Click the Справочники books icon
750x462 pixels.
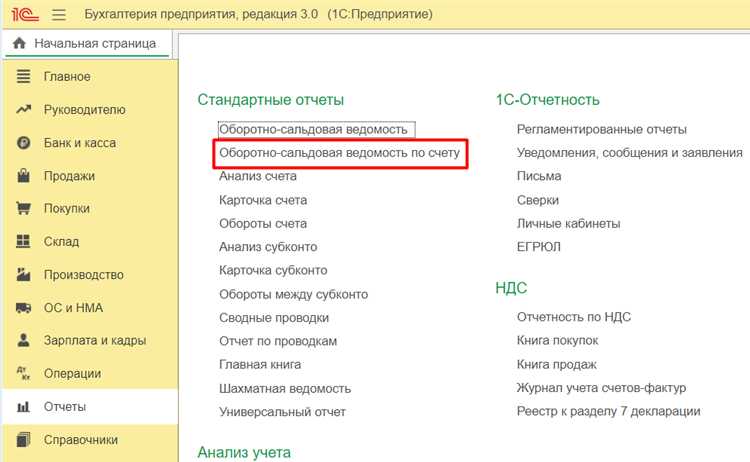pos(23,440)
